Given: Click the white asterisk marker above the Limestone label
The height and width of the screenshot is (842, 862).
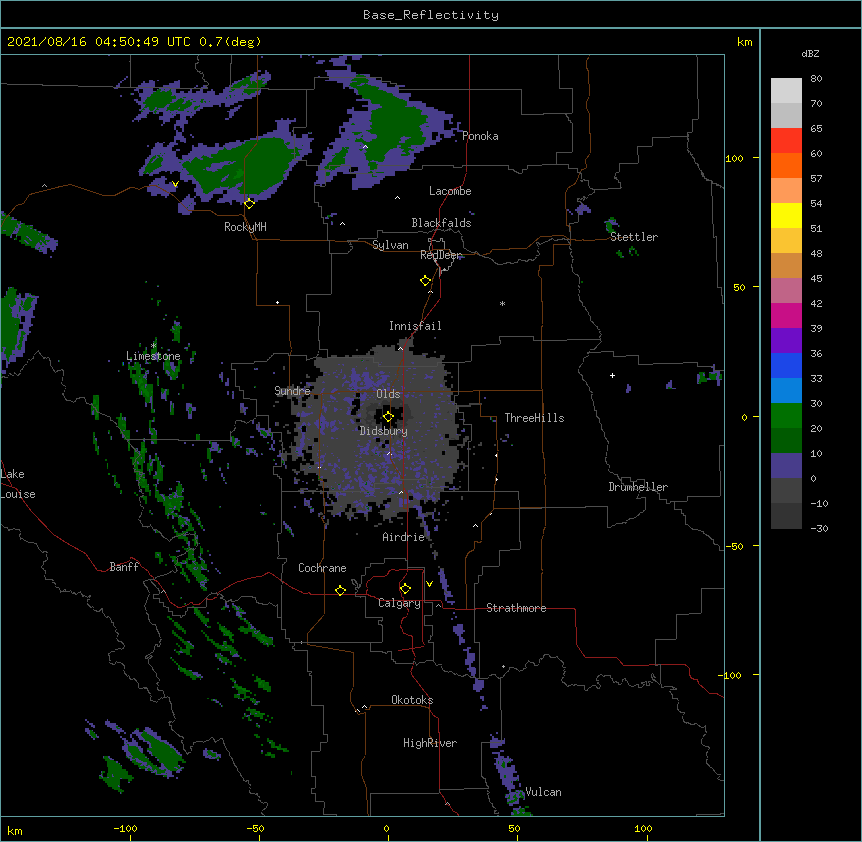Looking at the screenshot, I should click(153, 346).
